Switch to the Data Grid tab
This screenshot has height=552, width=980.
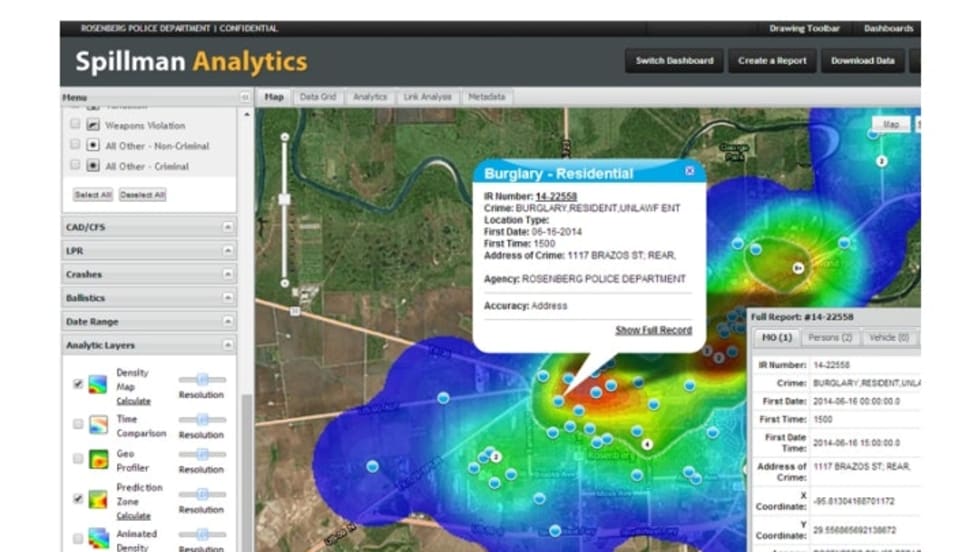point(317,97)
